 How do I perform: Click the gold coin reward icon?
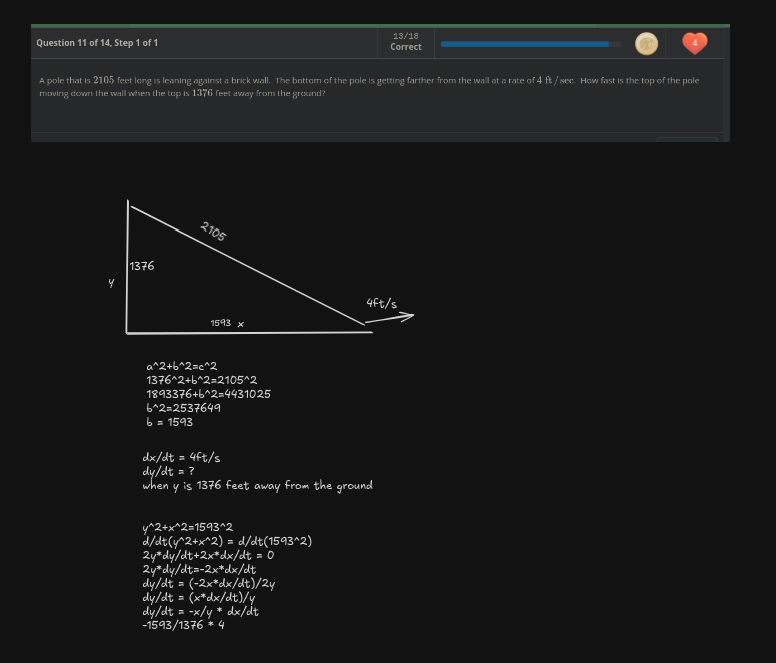pos(647,43)
